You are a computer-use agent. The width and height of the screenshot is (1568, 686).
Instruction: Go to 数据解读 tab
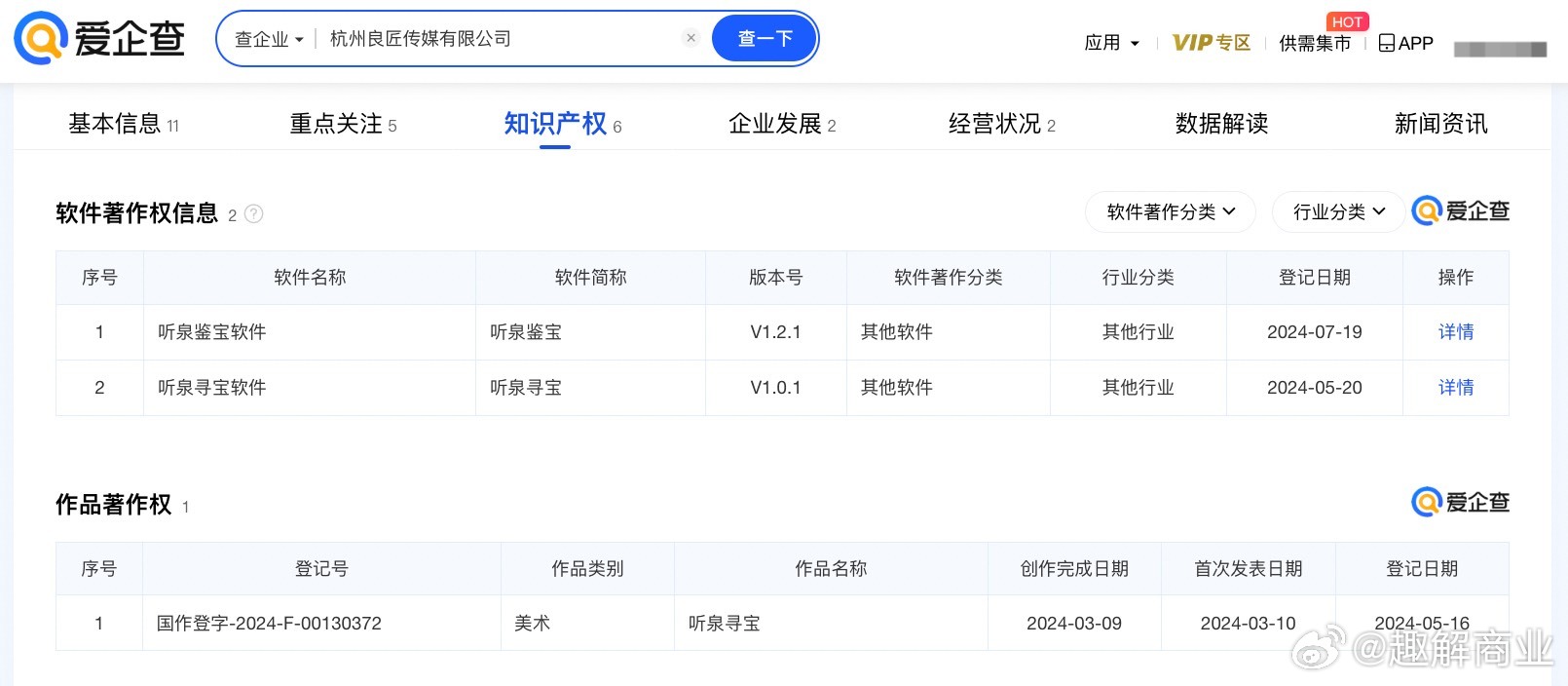pos(1221,124)
